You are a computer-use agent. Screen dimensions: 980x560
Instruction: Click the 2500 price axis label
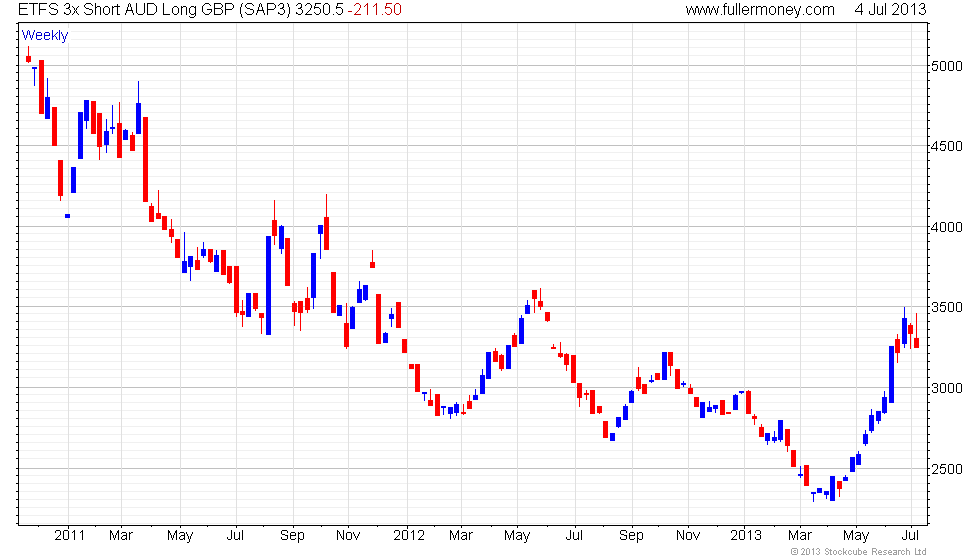(x=946, y=469)
